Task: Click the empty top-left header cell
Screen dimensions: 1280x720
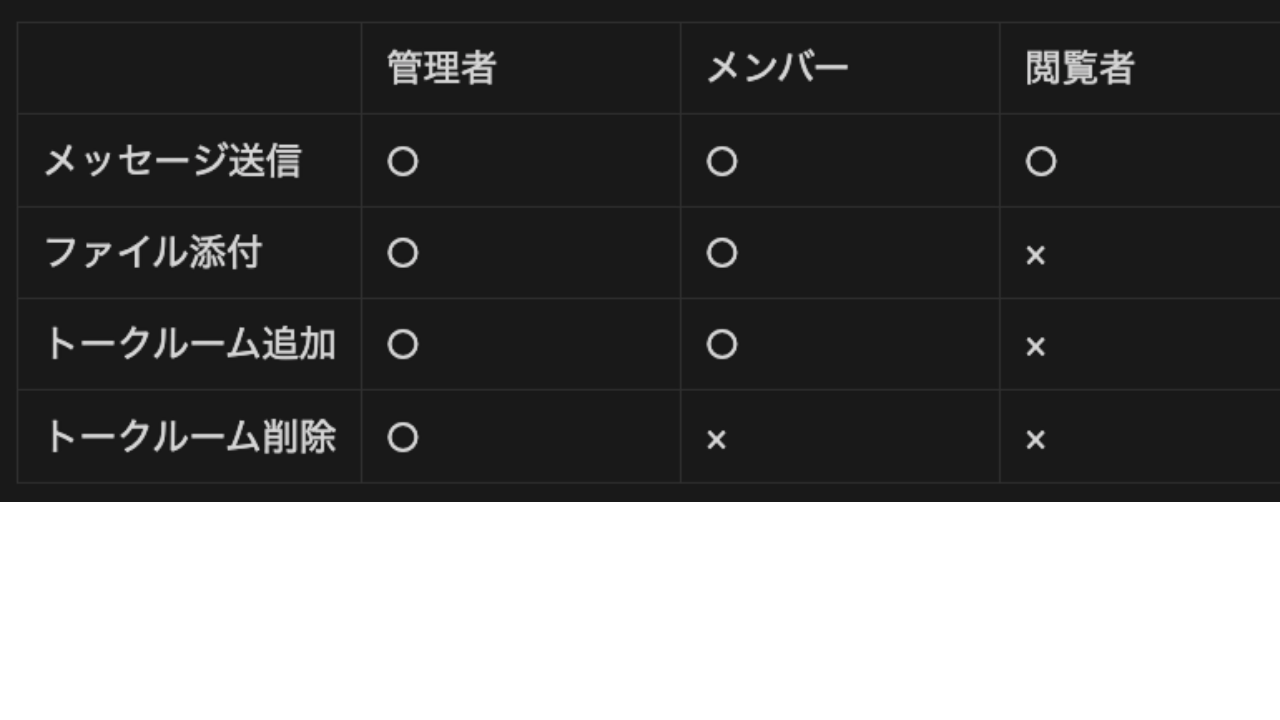Action: [x=189, y=68]
